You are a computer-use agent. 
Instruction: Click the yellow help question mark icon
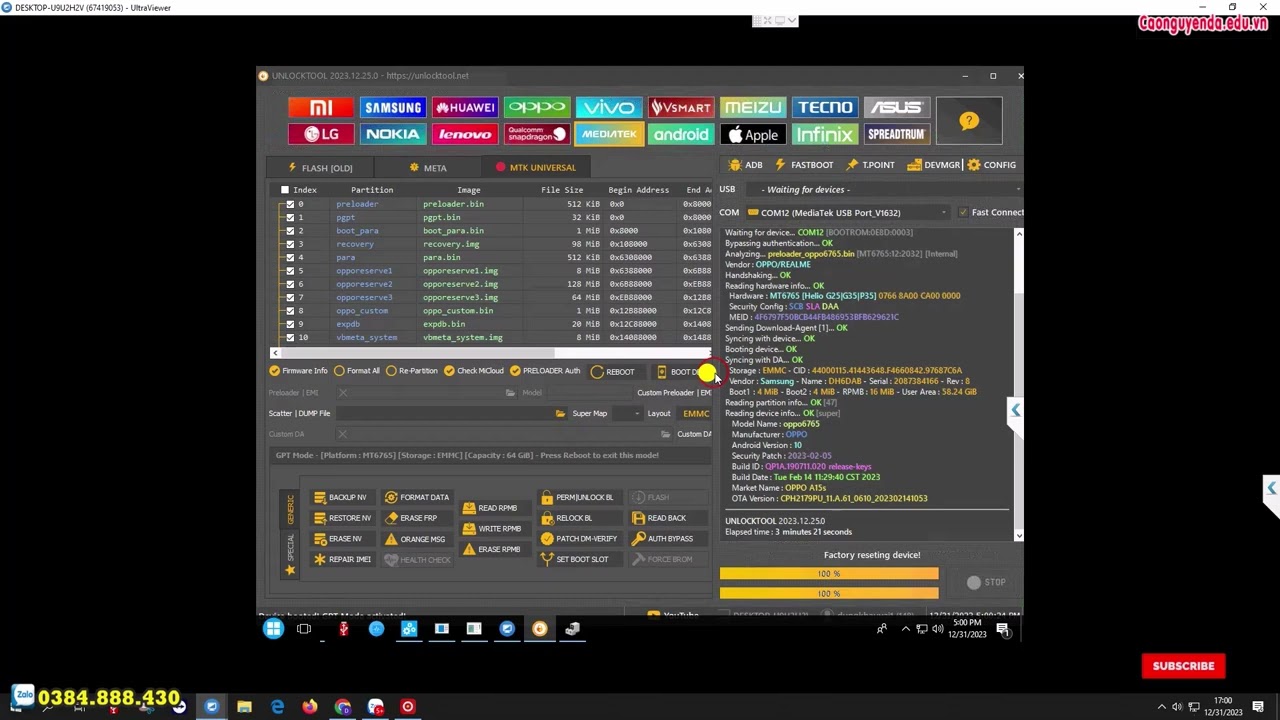tap(968, 121)
